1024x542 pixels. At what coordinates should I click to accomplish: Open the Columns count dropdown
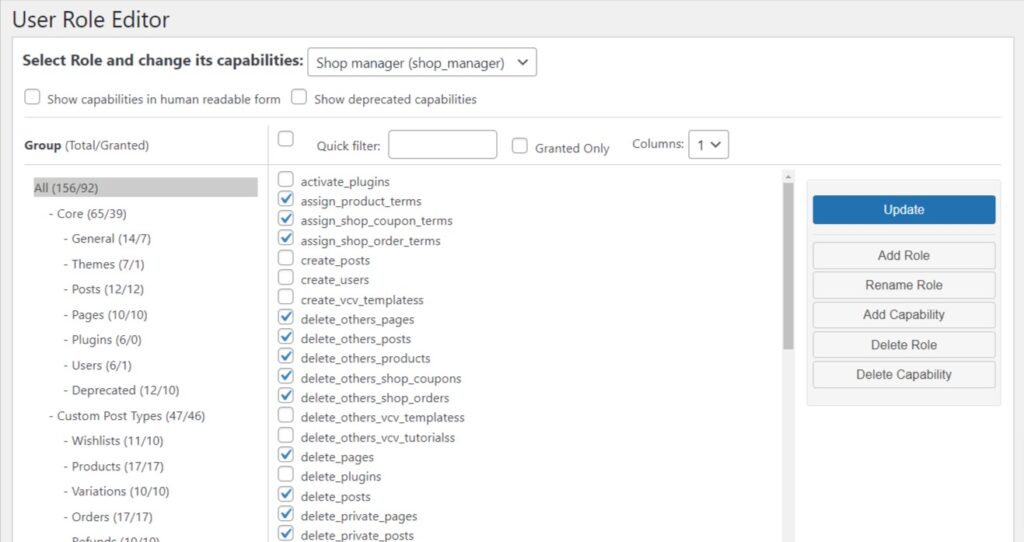point(710,145)
